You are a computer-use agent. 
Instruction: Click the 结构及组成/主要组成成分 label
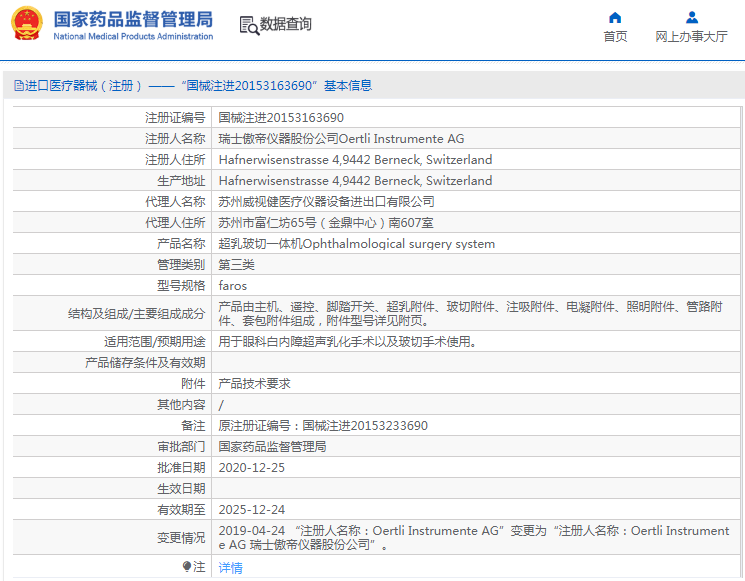[136, 314]
